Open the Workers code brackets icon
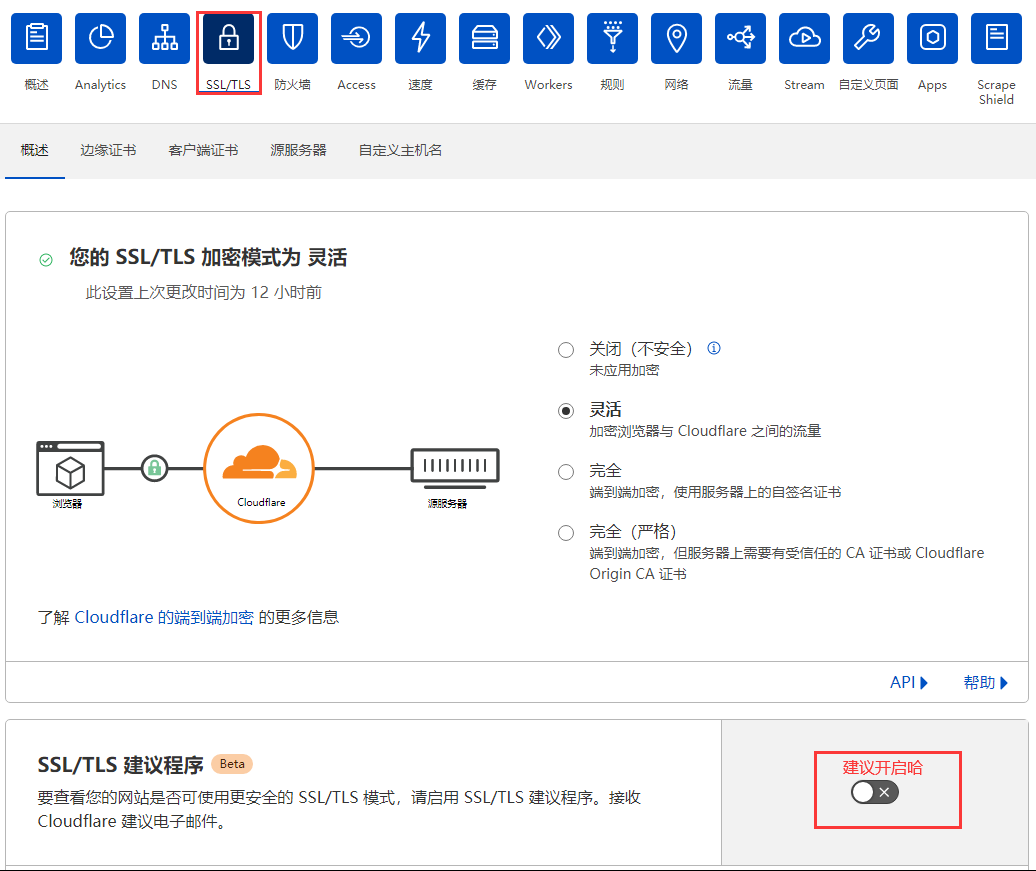The height and width of the screenshot is (871, 1036). pyautogui.click(x=548, y=38)
